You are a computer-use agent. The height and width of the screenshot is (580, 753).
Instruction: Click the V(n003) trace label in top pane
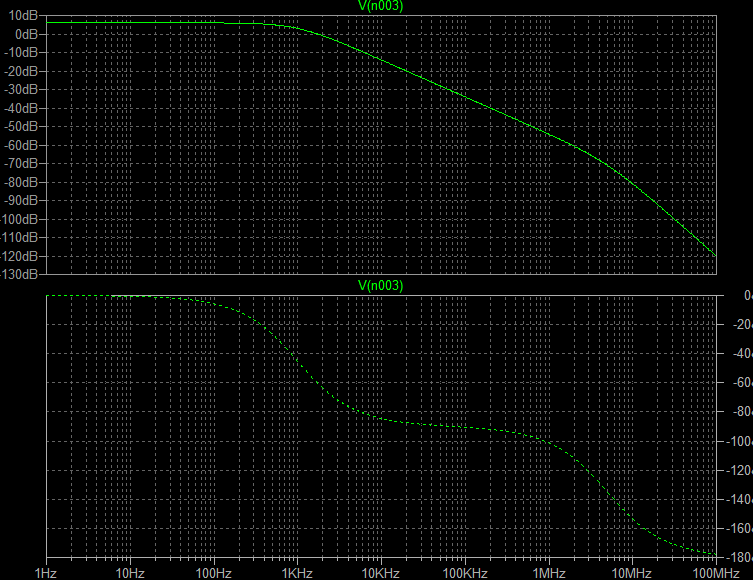pyautogui.click(x=380, y=6)
